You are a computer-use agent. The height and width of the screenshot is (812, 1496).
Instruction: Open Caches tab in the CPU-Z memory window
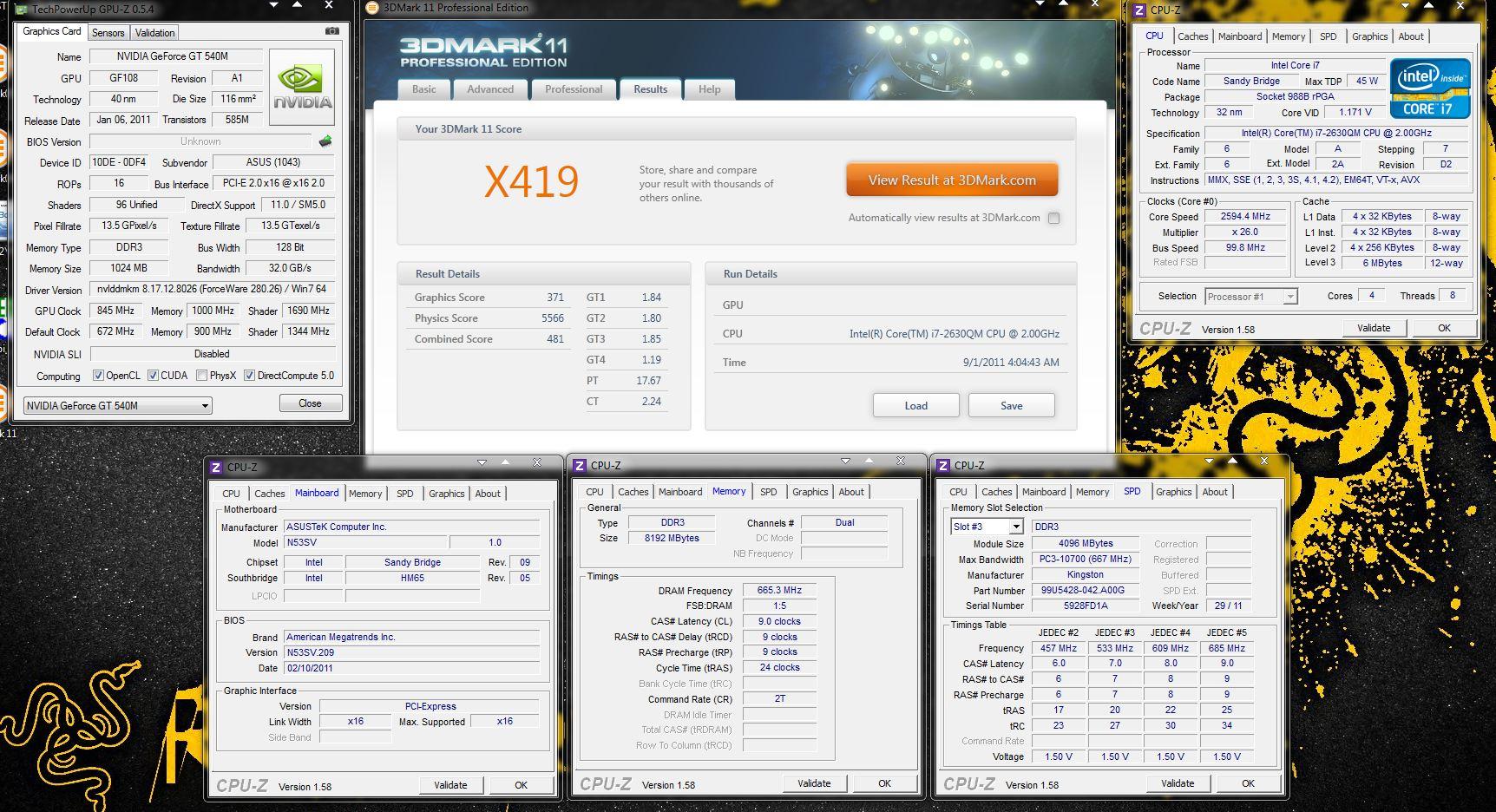(x=633, y=492)
